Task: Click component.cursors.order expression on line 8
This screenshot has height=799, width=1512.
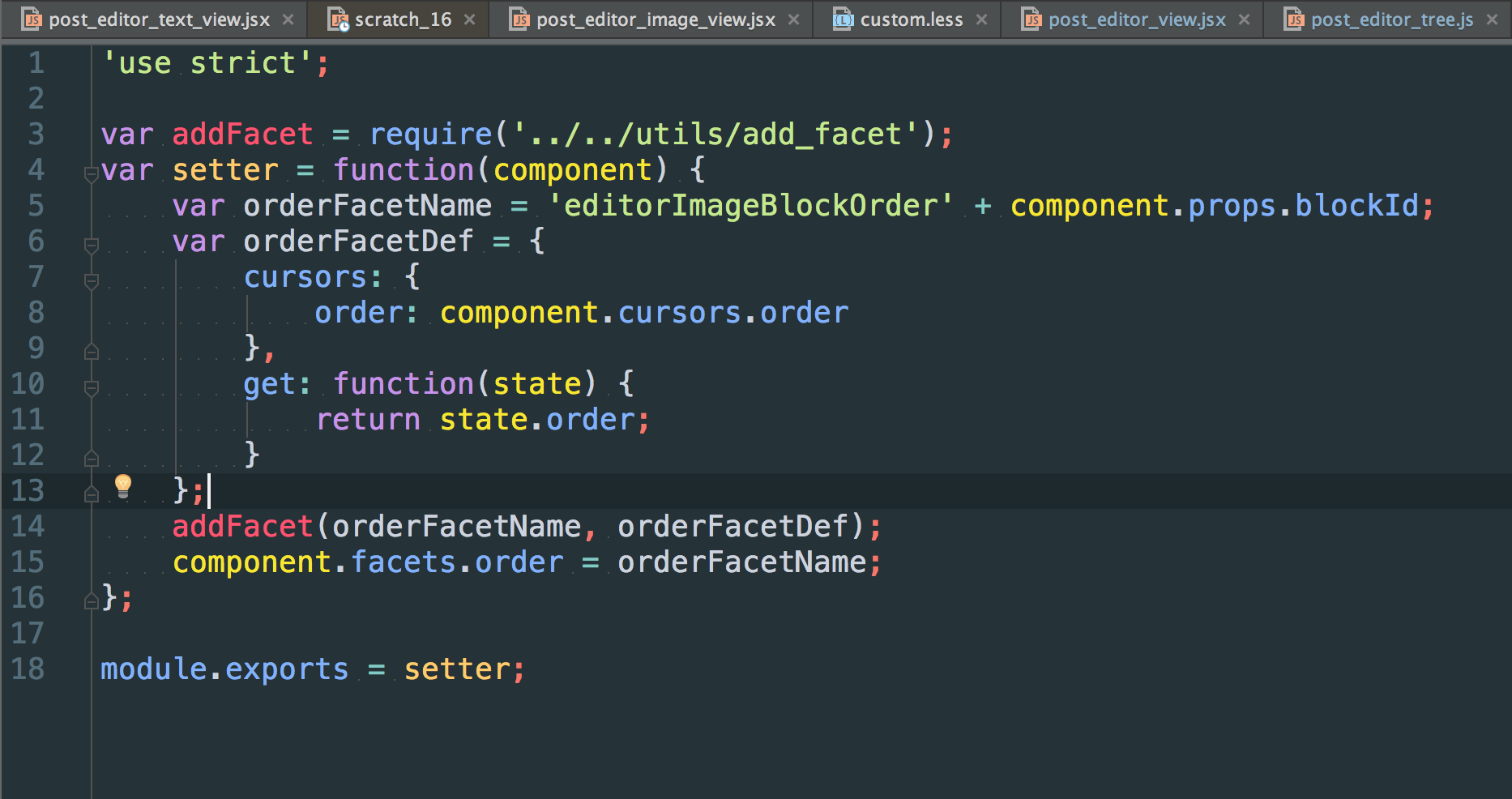Action: coord(644,313)
